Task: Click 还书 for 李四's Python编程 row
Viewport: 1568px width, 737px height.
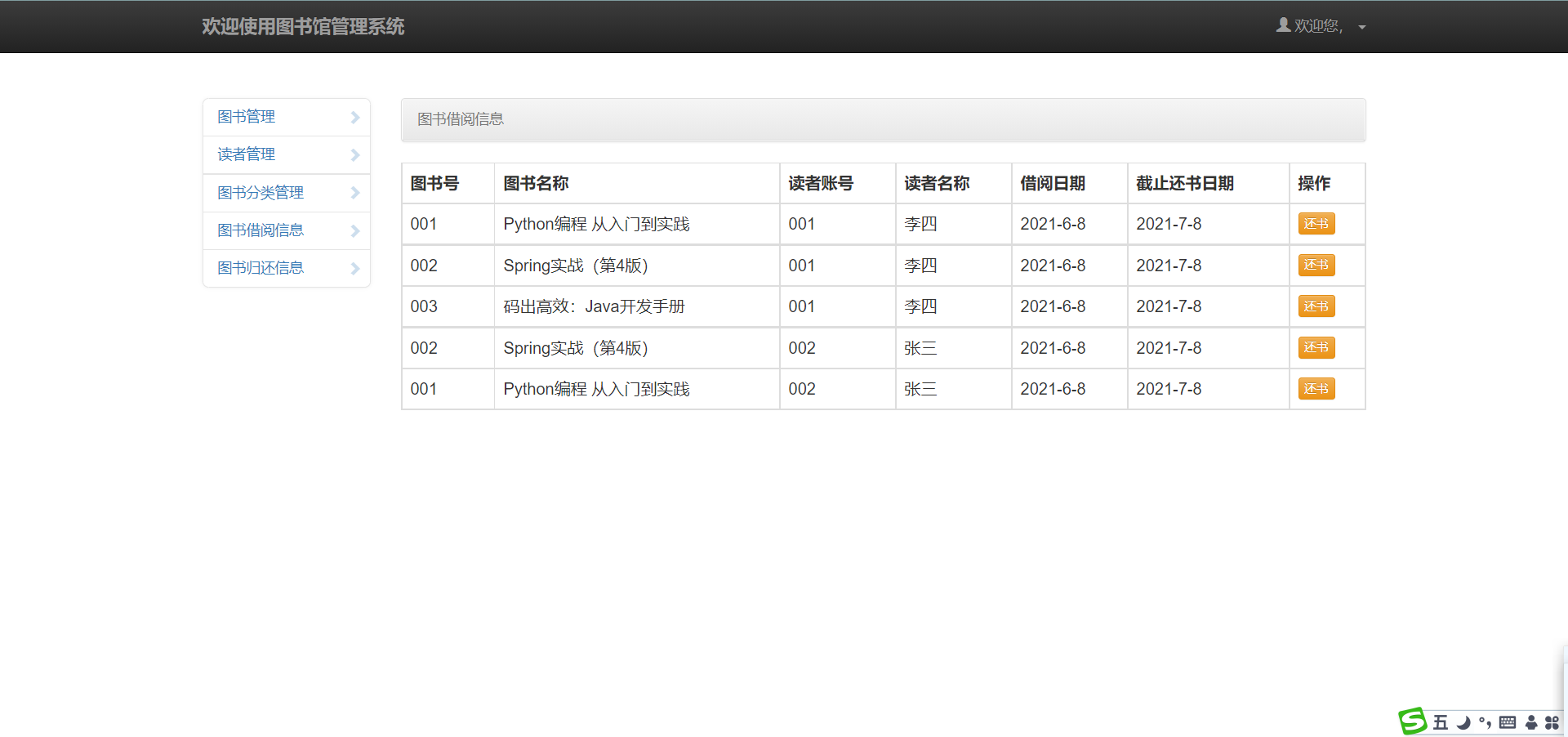Action: [1316, 224]
